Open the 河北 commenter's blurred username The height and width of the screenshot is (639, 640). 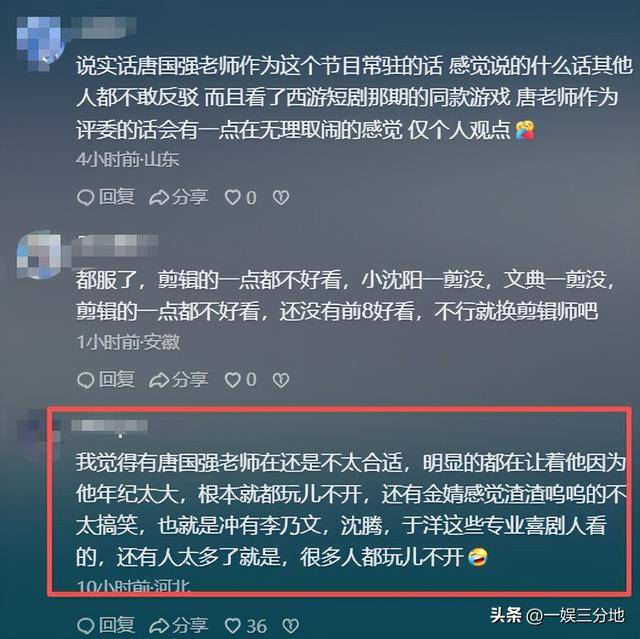point(109,426)
